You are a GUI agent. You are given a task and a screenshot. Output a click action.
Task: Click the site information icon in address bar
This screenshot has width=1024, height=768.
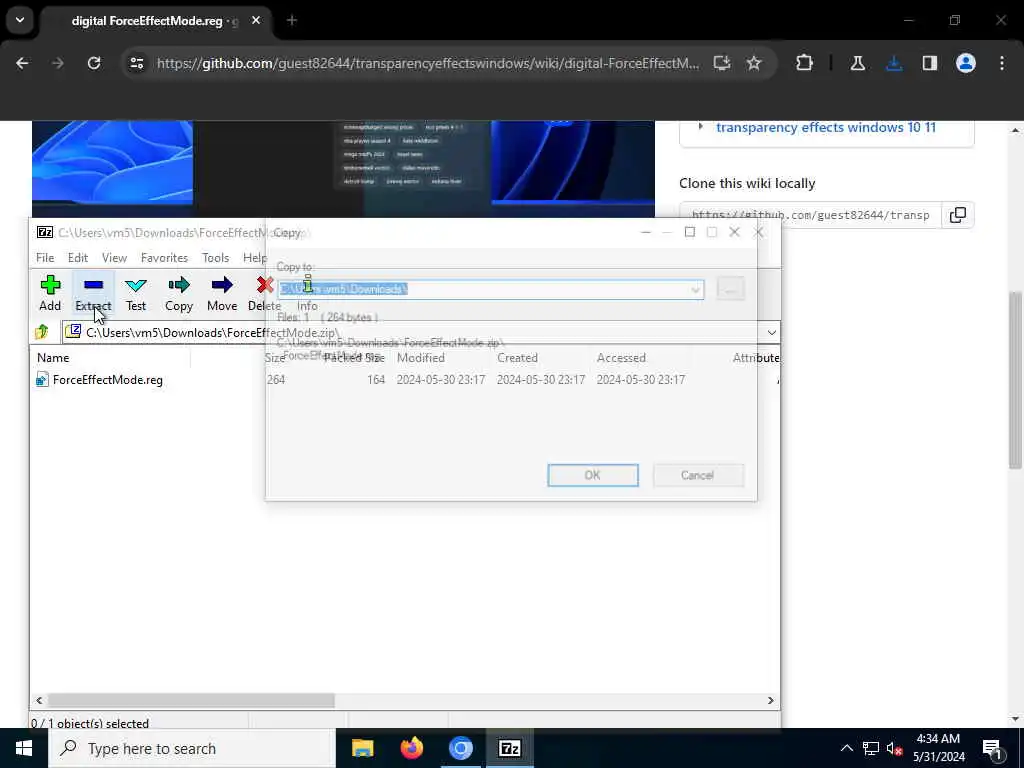[136, 63]
